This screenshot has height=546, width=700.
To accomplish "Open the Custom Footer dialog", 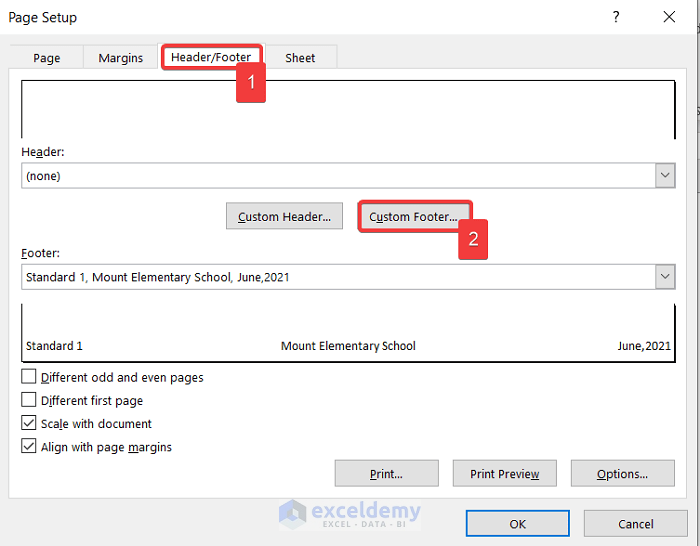I will coord(413,216).
